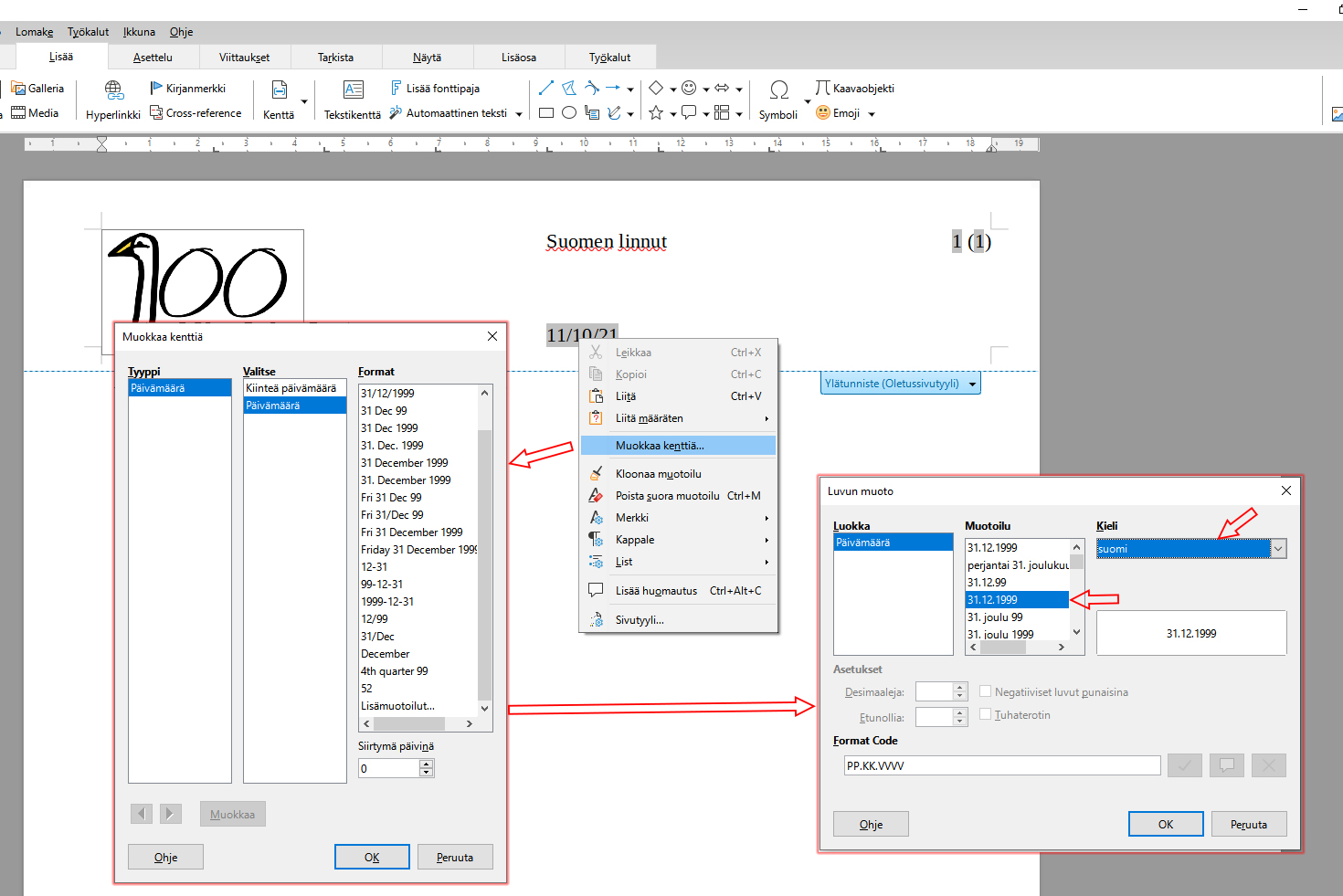Open the Hyperlinkki tool
This screenshot has width=1343, height=896.
[113, 100]
